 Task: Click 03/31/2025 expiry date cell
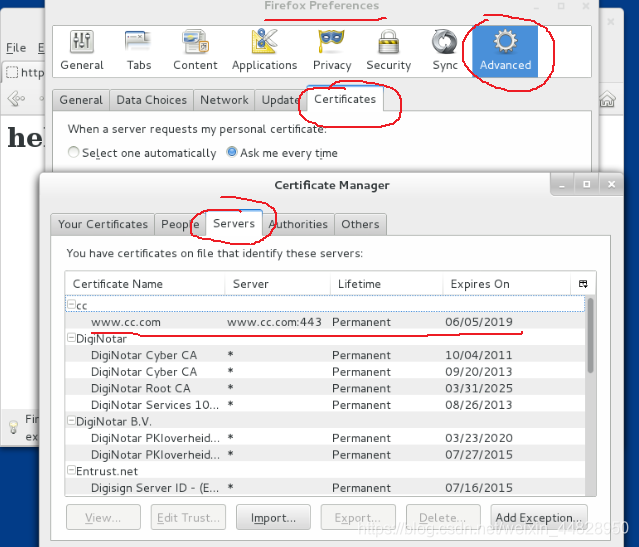click(479, 388)
